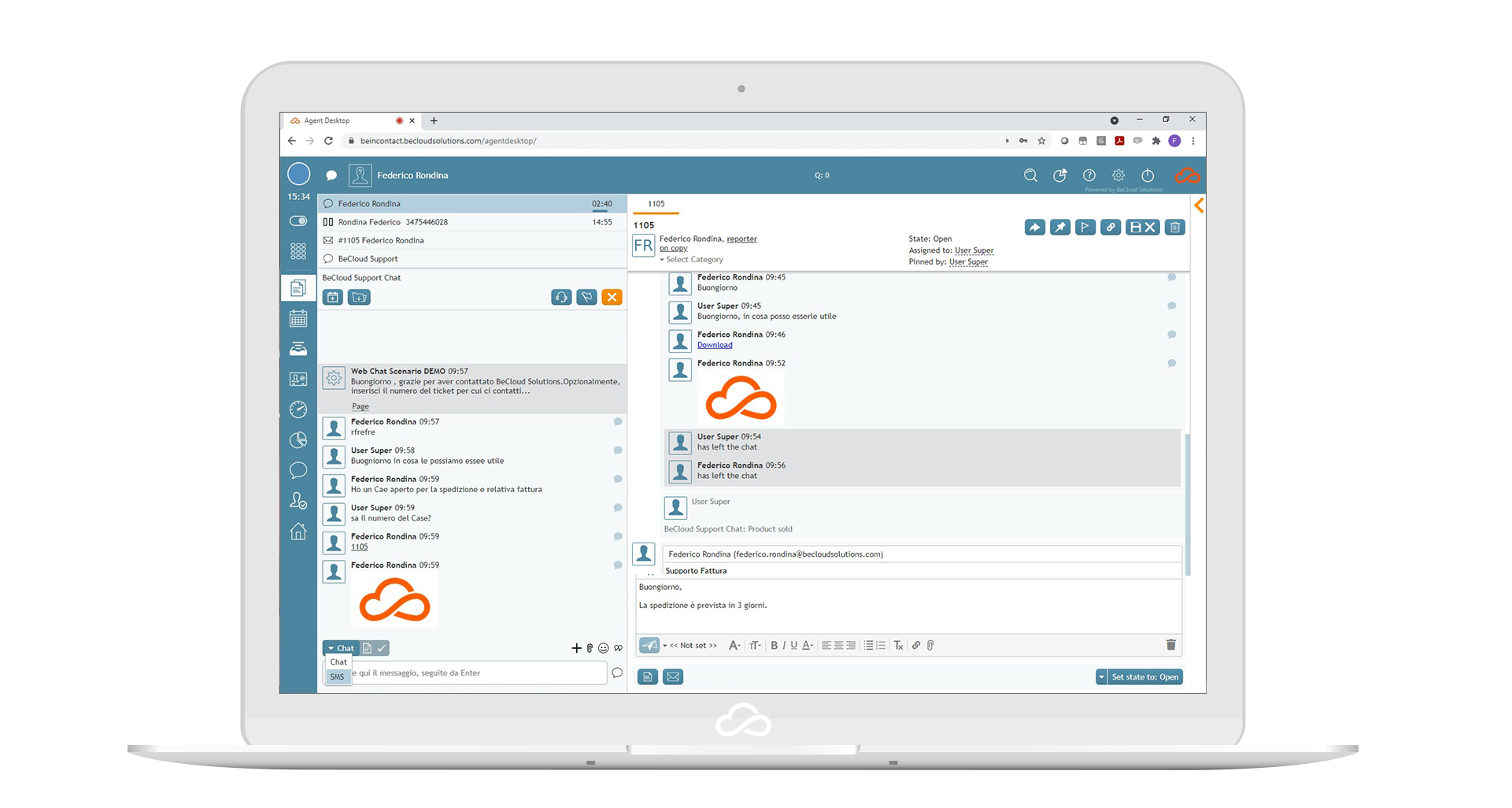The image size is (1512, 808).
Task: Choose the SMS option in the channel menu
Action: [x=338, y=677]
